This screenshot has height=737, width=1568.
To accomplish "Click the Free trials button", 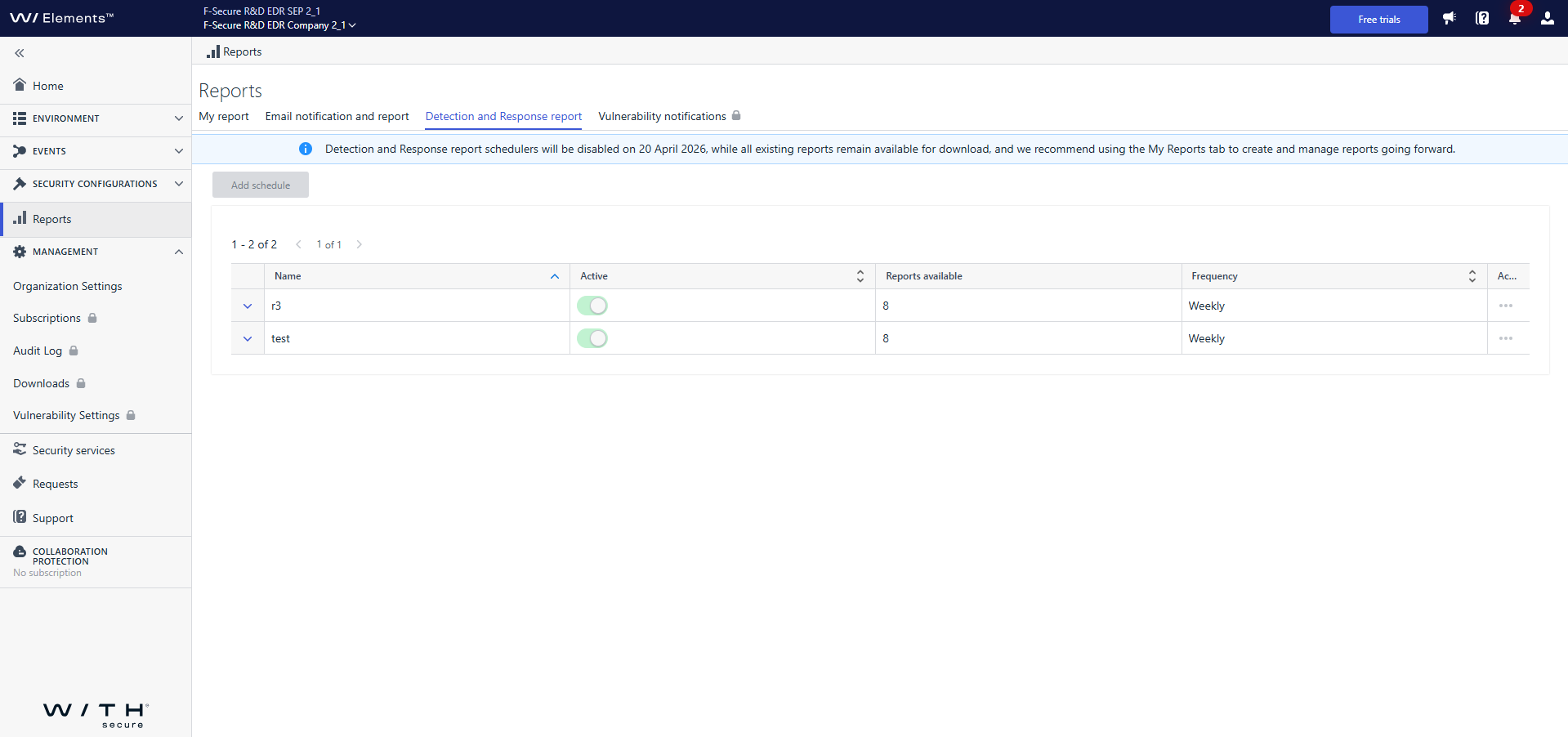I will (x=1379, y=20).
